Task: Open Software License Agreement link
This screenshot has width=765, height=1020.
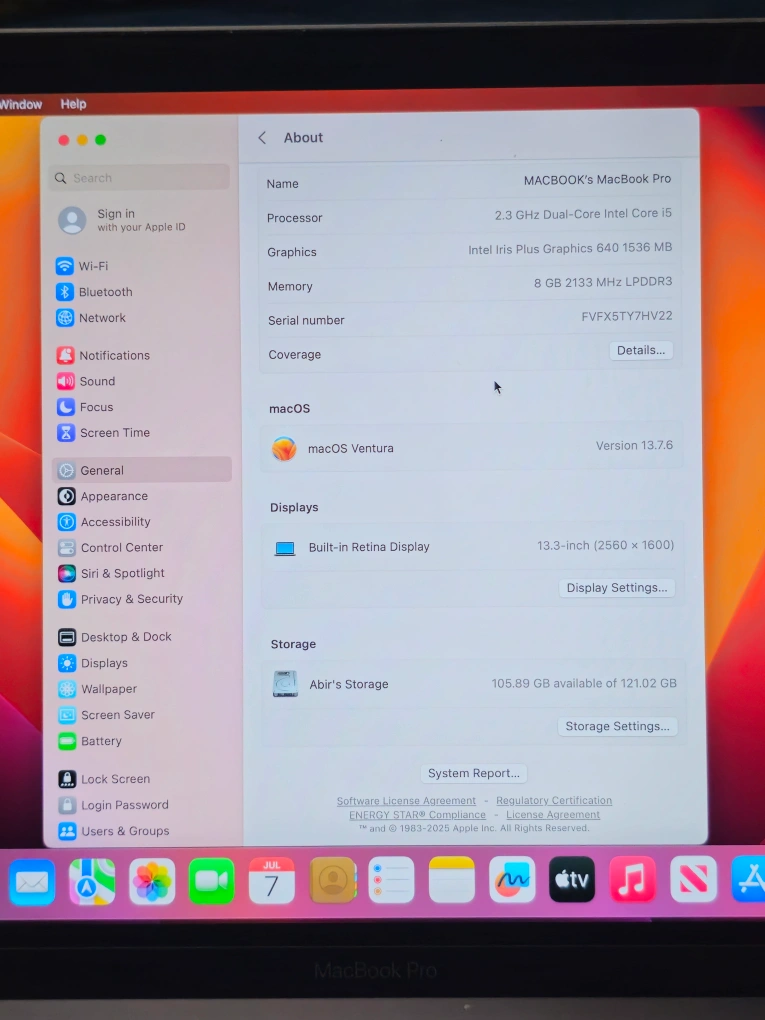Action: [x=406, y=801]
